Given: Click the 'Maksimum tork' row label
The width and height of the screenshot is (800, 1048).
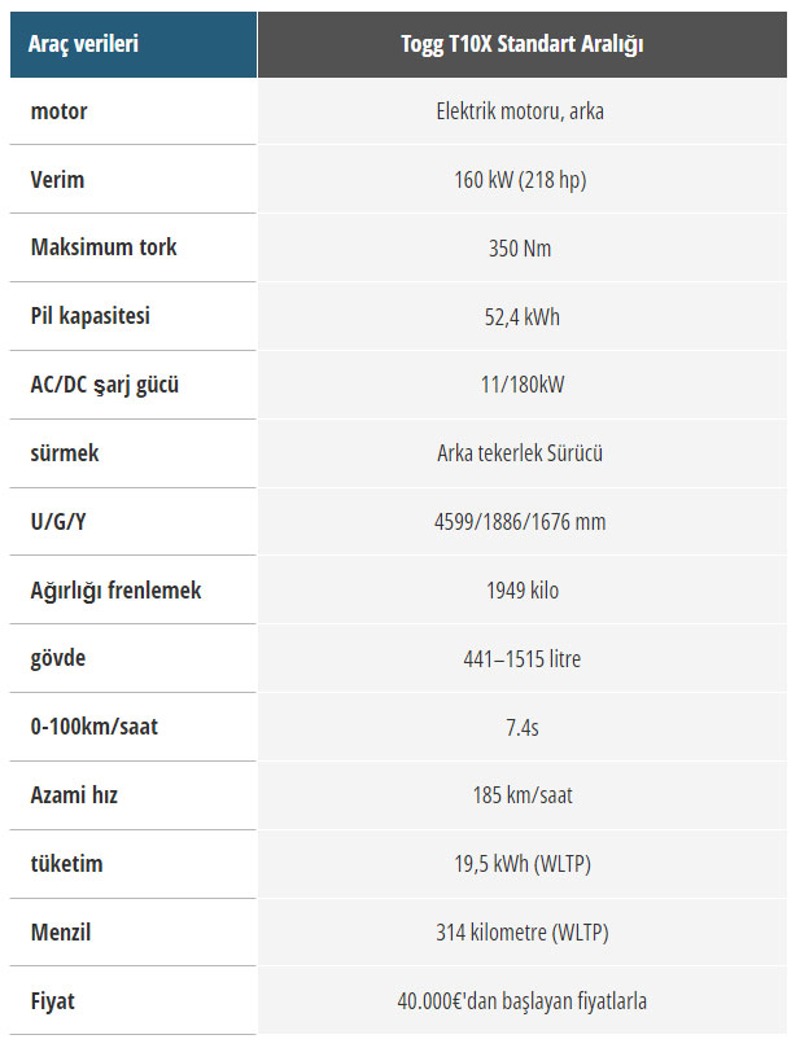Looking at the screenshot, I should point(104,247).
